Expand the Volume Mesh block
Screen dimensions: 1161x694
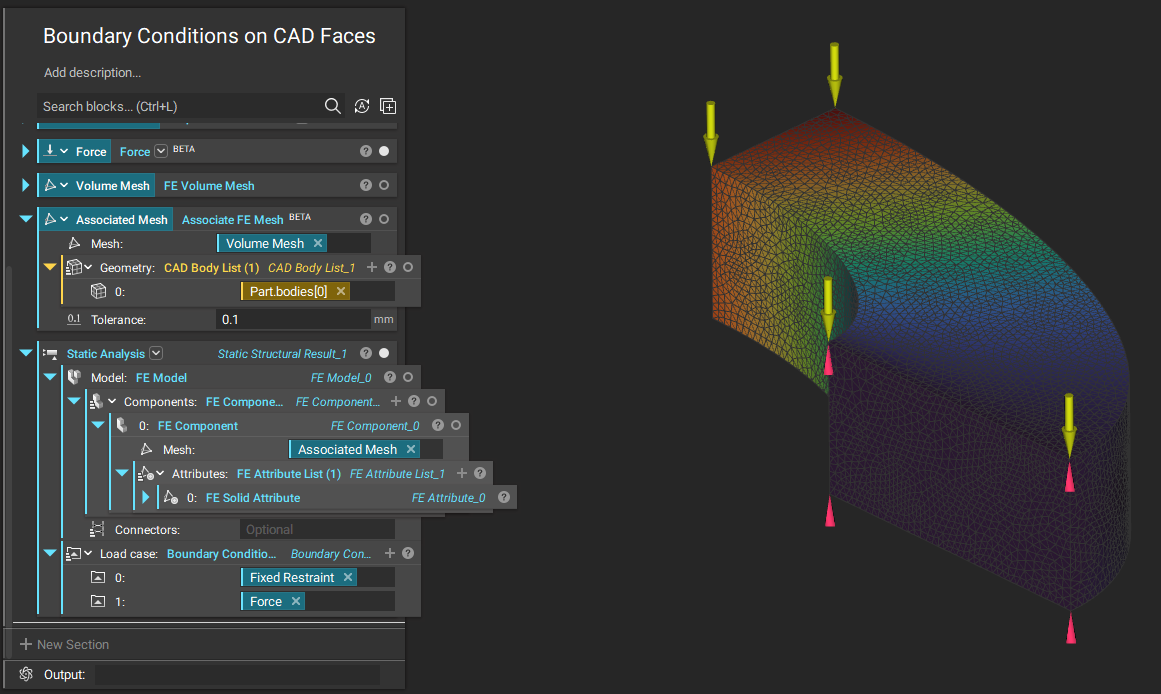25,185
